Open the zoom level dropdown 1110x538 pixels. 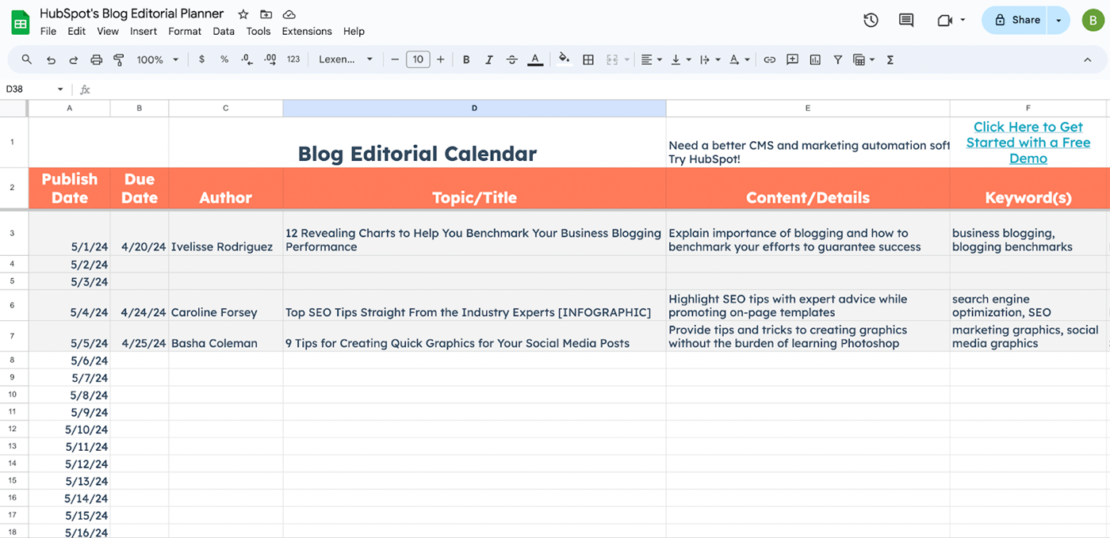[x=157, y=60]
